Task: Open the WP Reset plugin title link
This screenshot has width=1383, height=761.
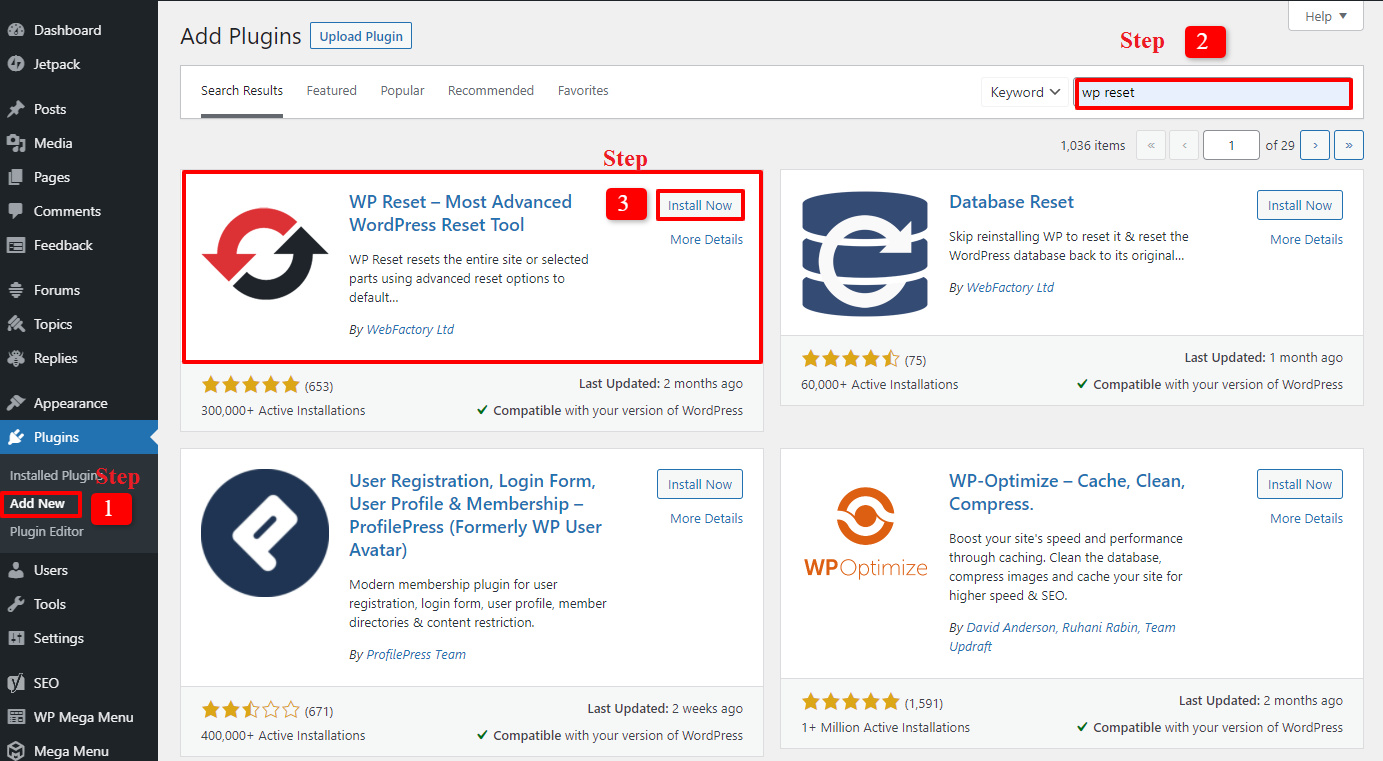Action: click(460, 213)
